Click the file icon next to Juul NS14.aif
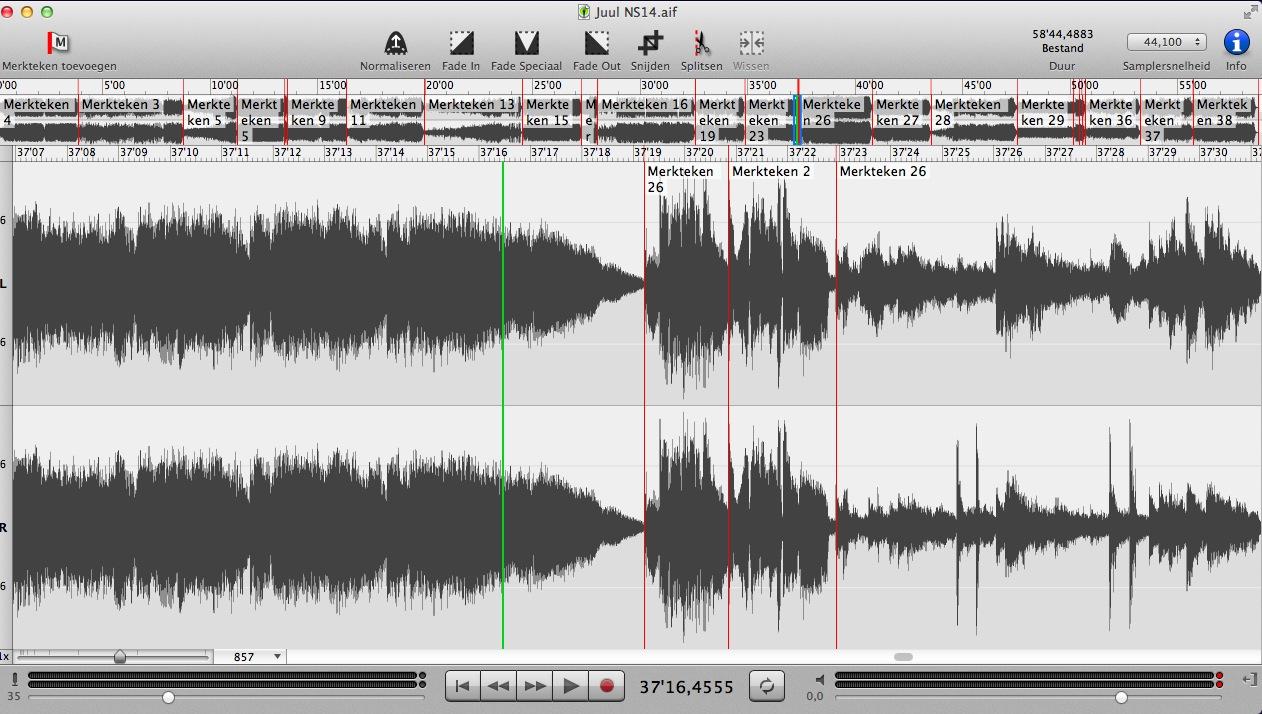1262x714 pixels. tap(584, 12)
